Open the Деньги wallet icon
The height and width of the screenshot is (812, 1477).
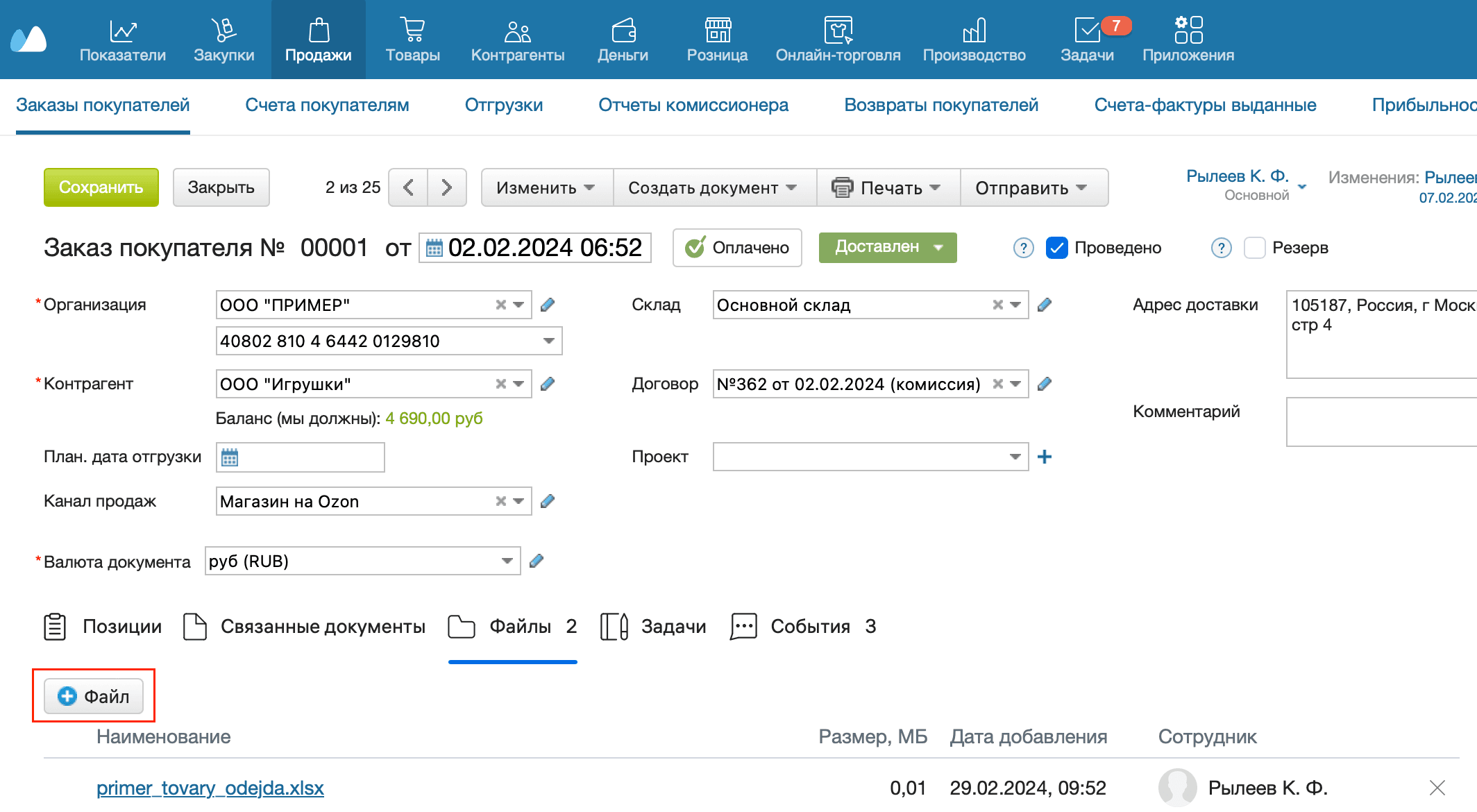pyautogui.click(x=623, y=31)
